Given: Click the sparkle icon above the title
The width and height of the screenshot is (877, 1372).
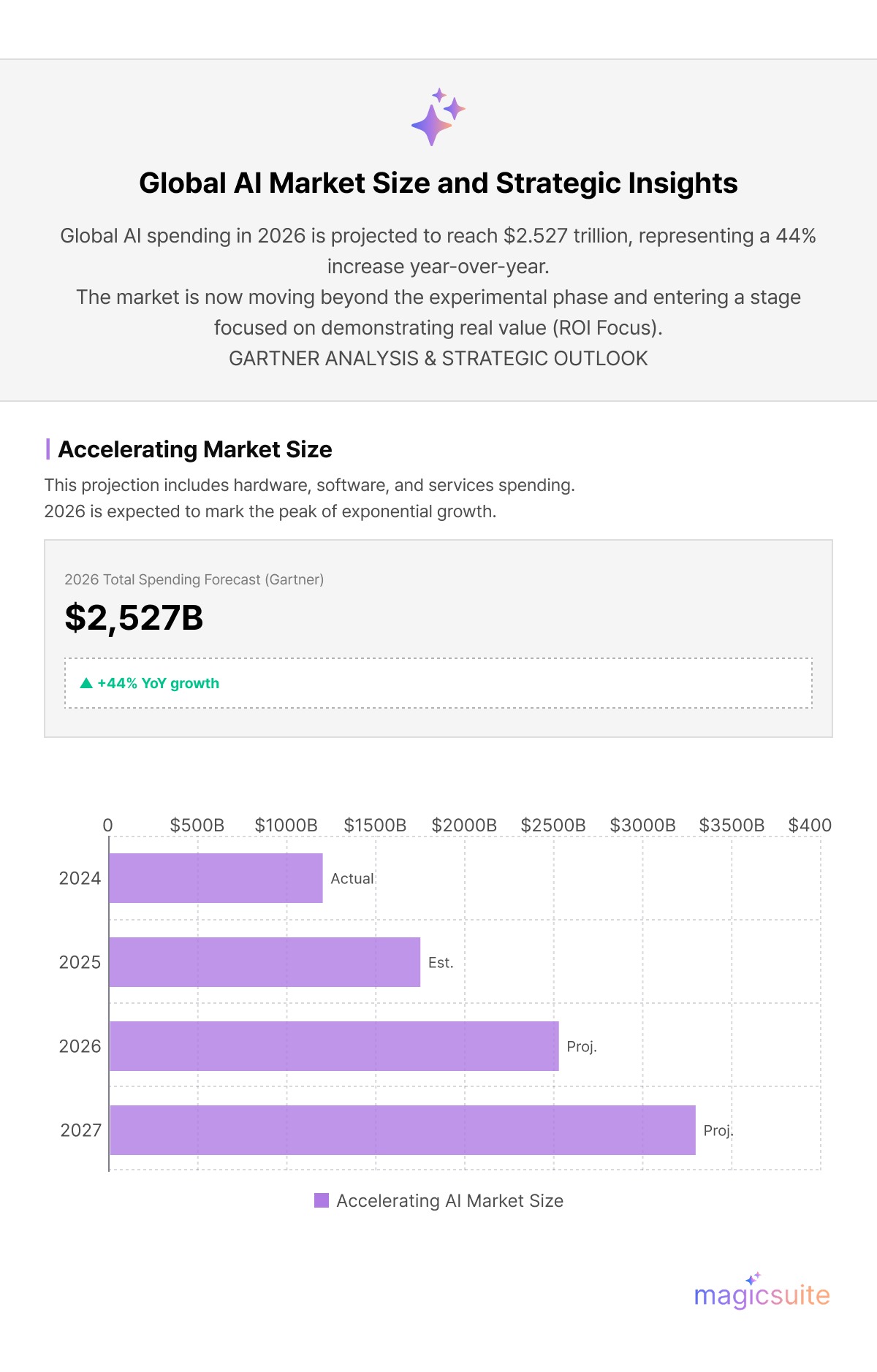Looking at the screenshot, I should click(x=438, y=117).
